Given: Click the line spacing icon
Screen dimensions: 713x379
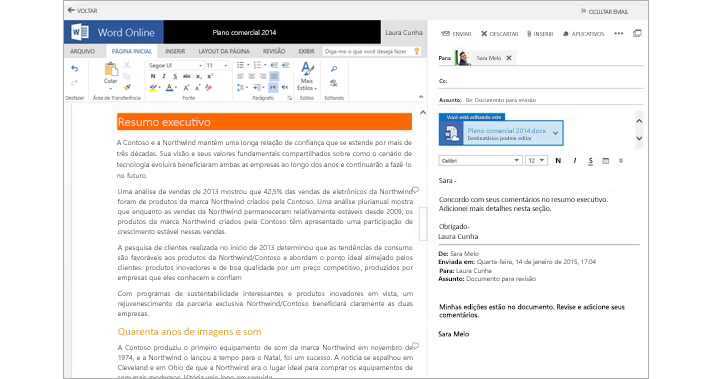Looking at the screenshot, I should 241,87.
